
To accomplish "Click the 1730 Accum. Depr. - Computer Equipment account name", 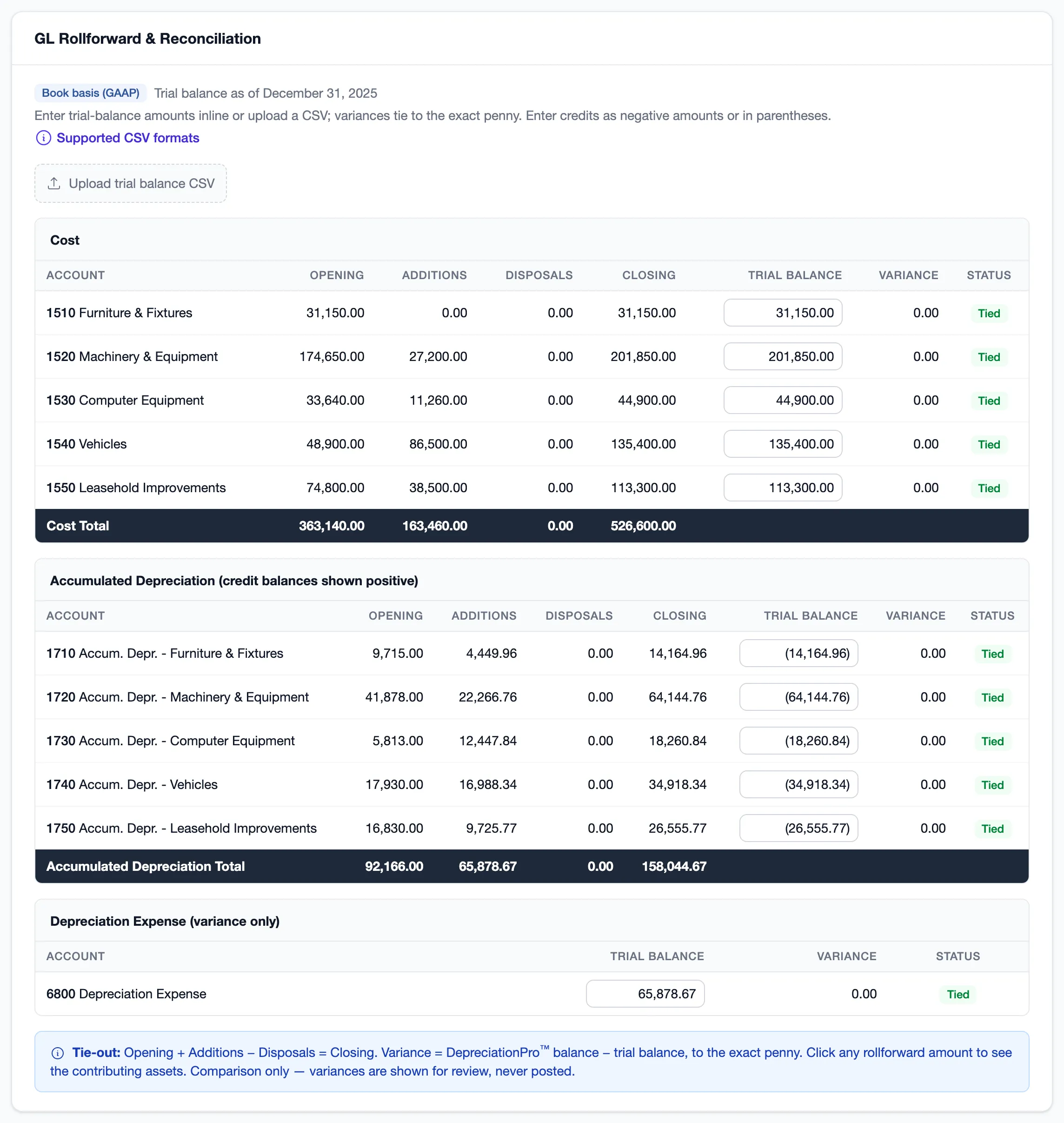I will (170, 741).
